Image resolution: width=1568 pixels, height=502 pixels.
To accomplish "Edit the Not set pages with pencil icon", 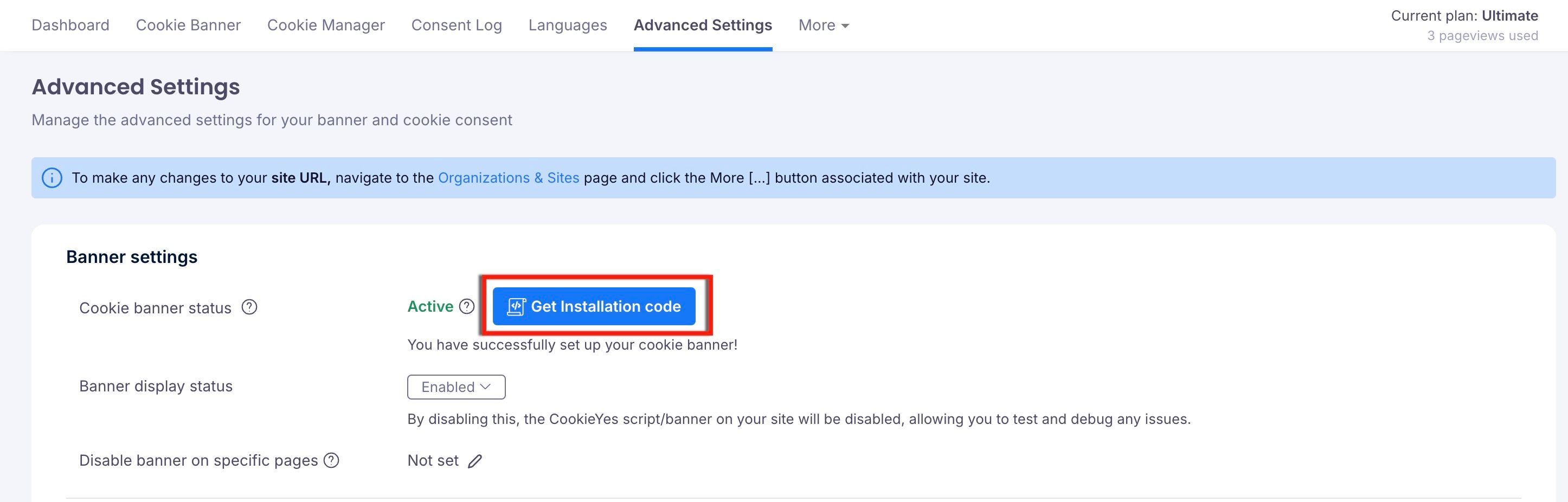I will (x=475, y=461).
